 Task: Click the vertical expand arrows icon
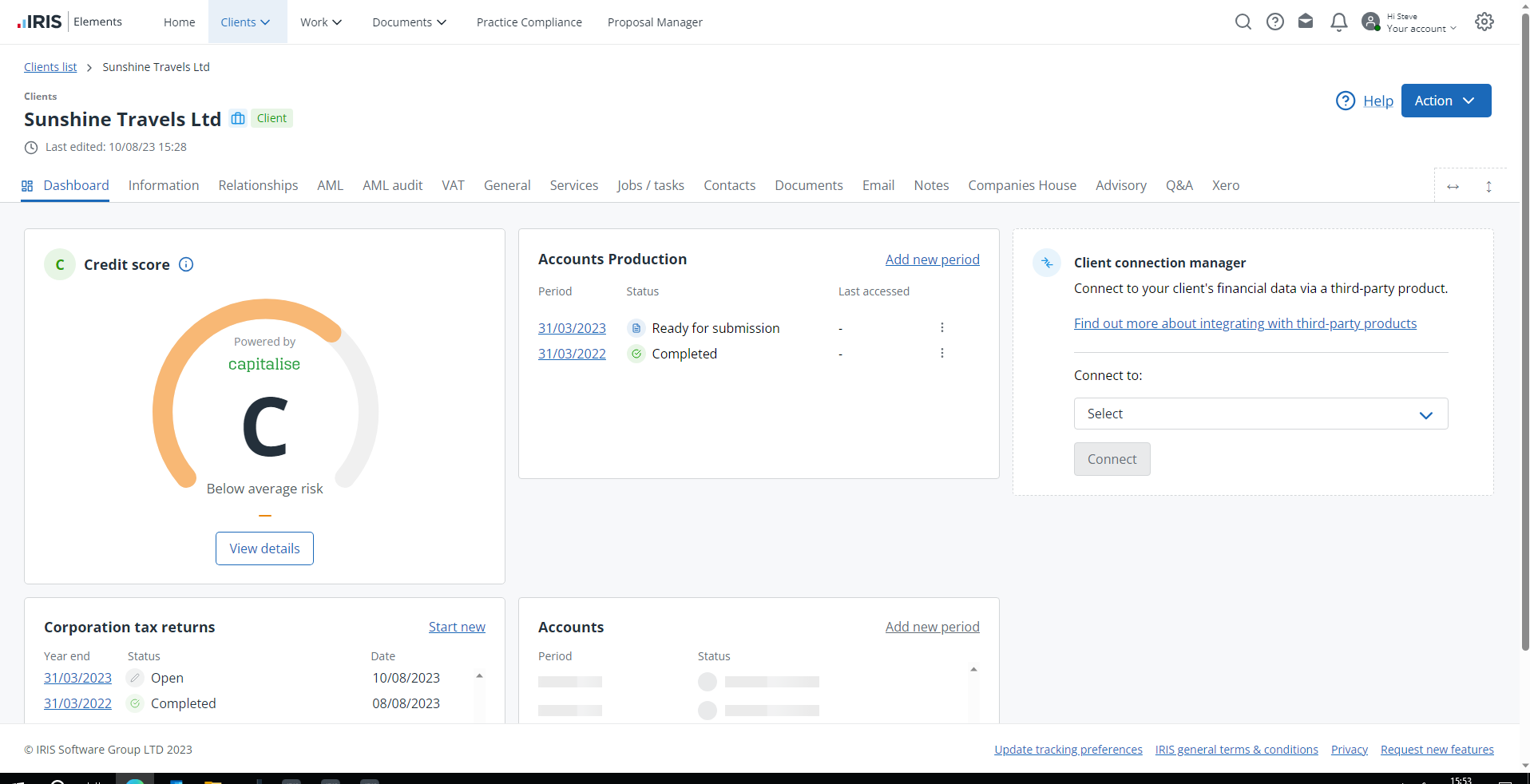1488,187
